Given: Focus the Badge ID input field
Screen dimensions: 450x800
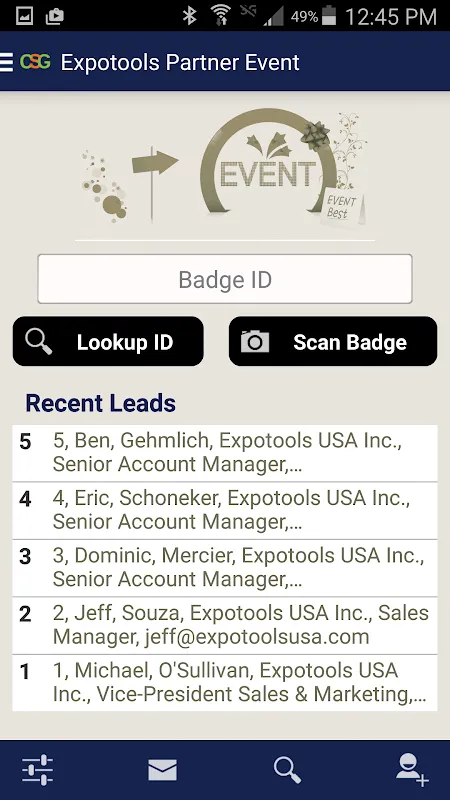Looking at the screenshot, I should (x=225, y=279).
